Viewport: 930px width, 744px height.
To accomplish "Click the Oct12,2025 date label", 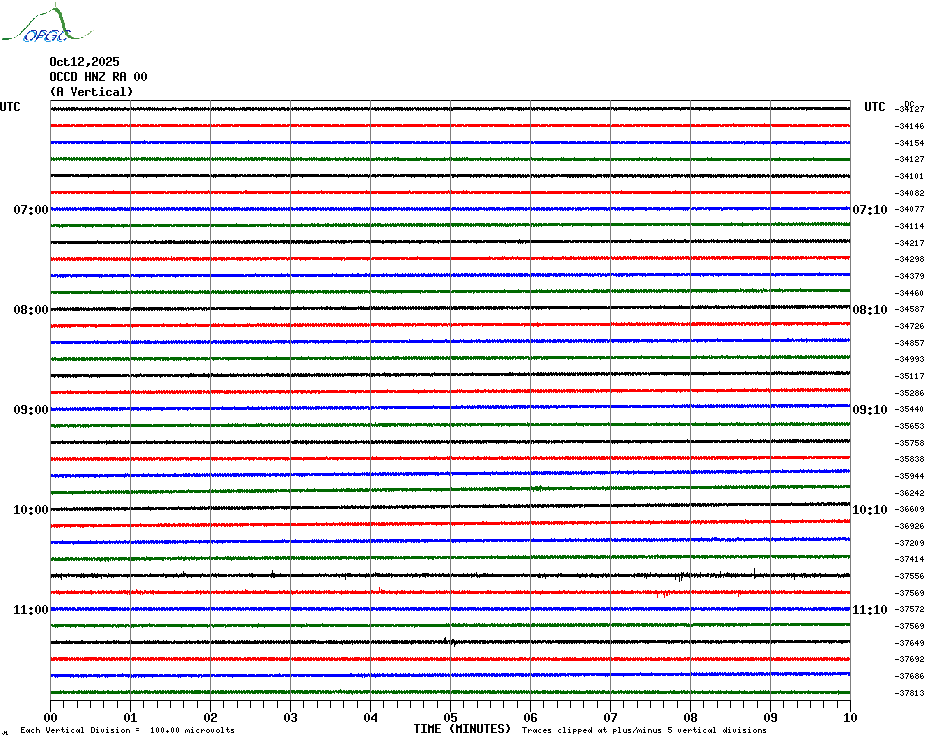I will 84,62.
